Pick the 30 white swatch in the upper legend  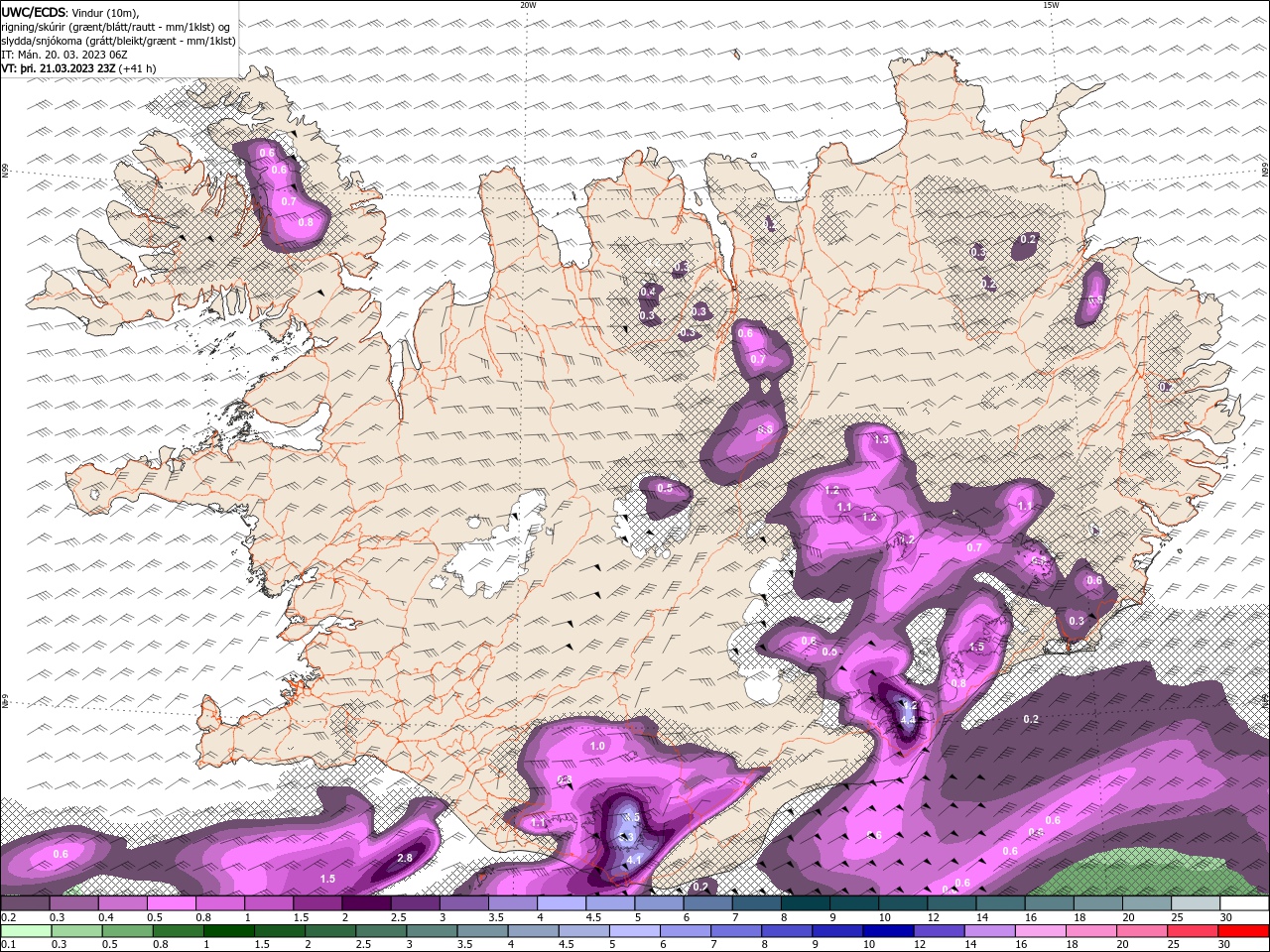pyautogui.click(x=1245, y=903)
